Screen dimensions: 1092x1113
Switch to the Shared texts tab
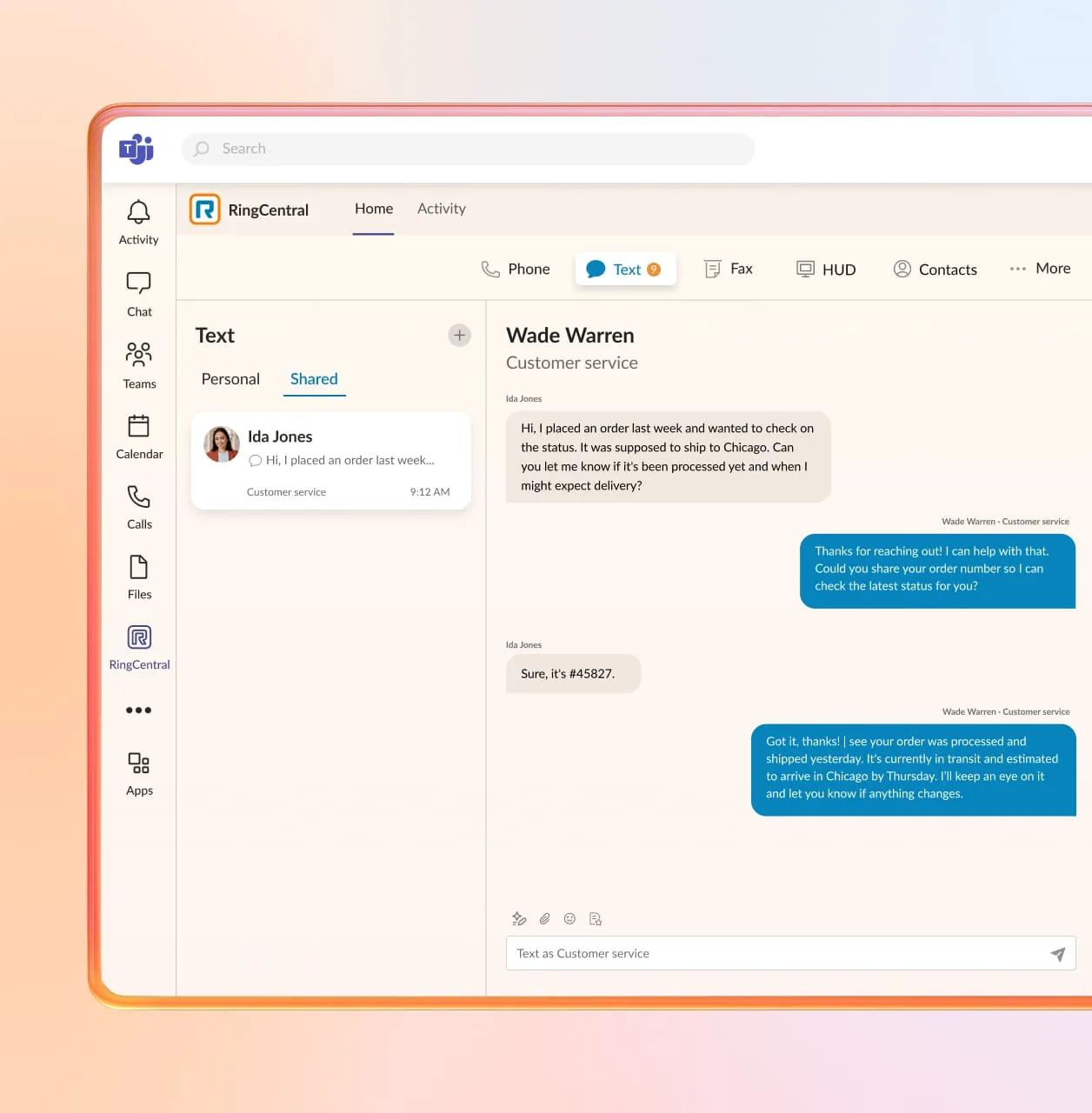tap(314, 379)
